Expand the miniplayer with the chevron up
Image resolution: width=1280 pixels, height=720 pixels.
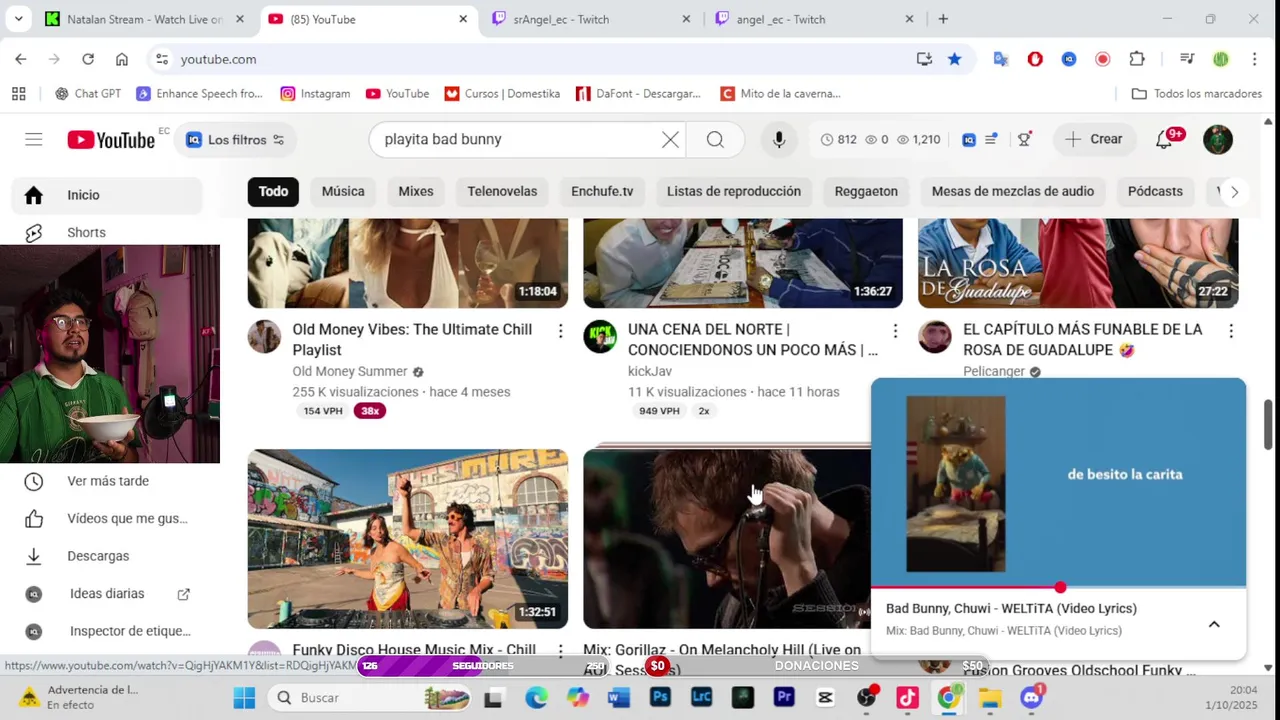(1214, 624)
